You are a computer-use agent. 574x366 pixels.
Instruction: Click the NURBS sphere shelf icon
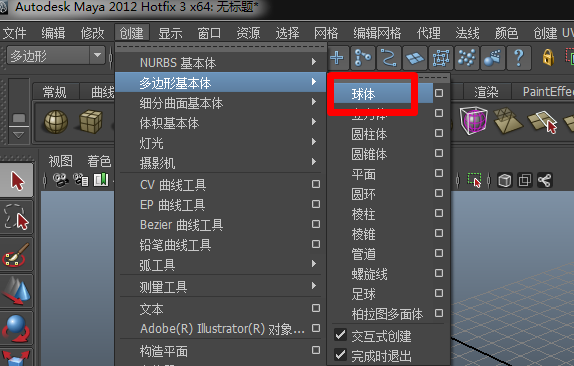point(56,122)
